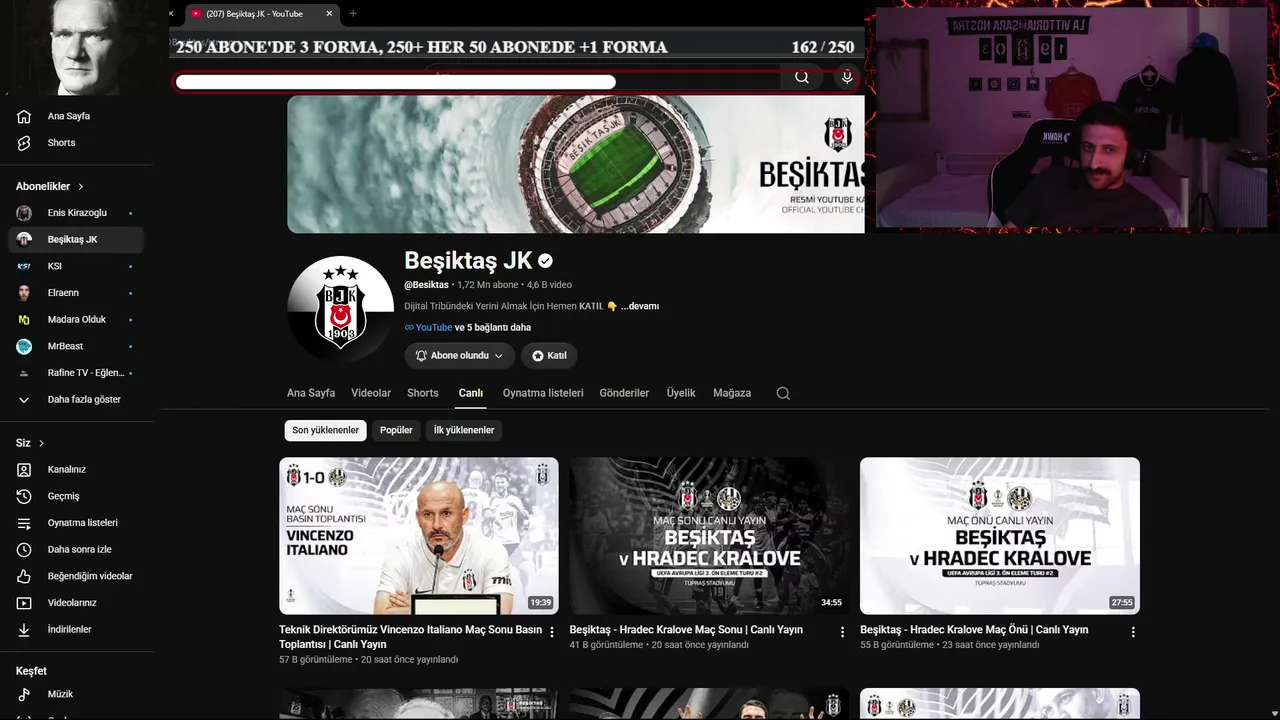Open Vincenzo Italiano press conference thumbnail
The width and height of the screenshot is (1280, 720).
coord(419,536)
